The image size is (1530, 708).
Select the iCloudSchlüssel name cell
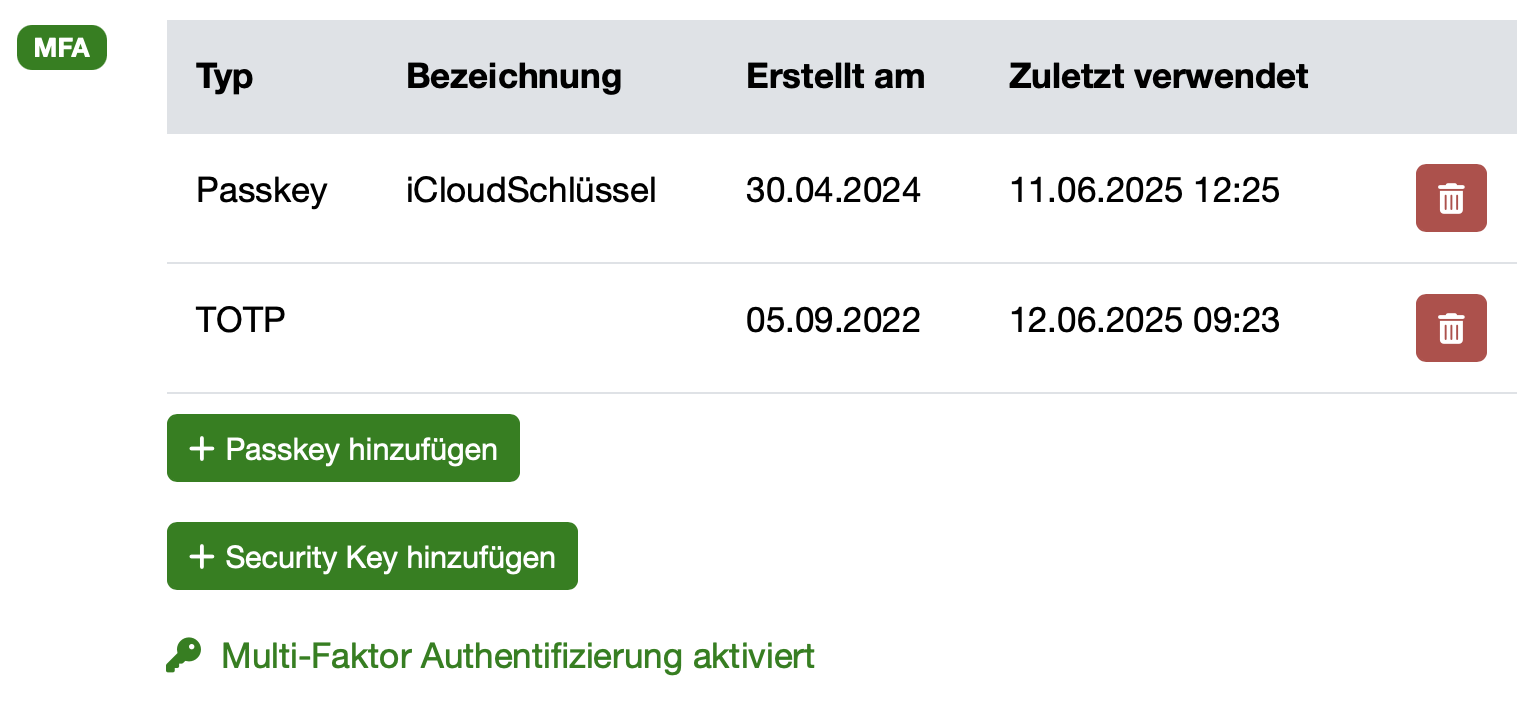pyautogui.click(x=531, y=190)
